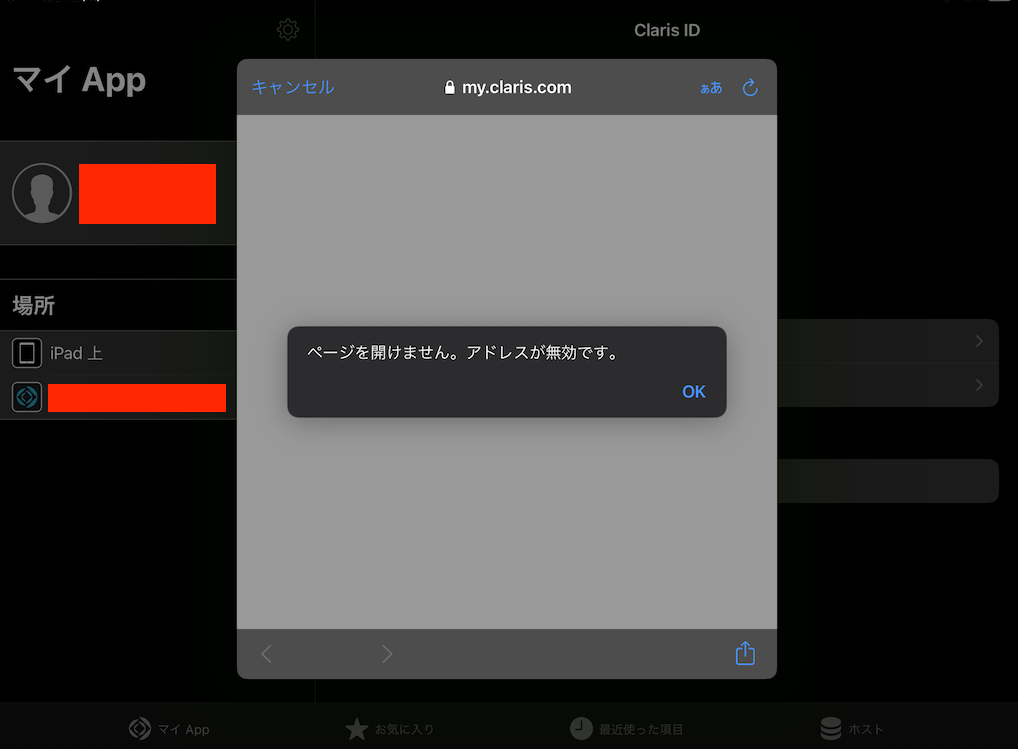
Task: Open the settings gear icon
Action: pos(288,29)
